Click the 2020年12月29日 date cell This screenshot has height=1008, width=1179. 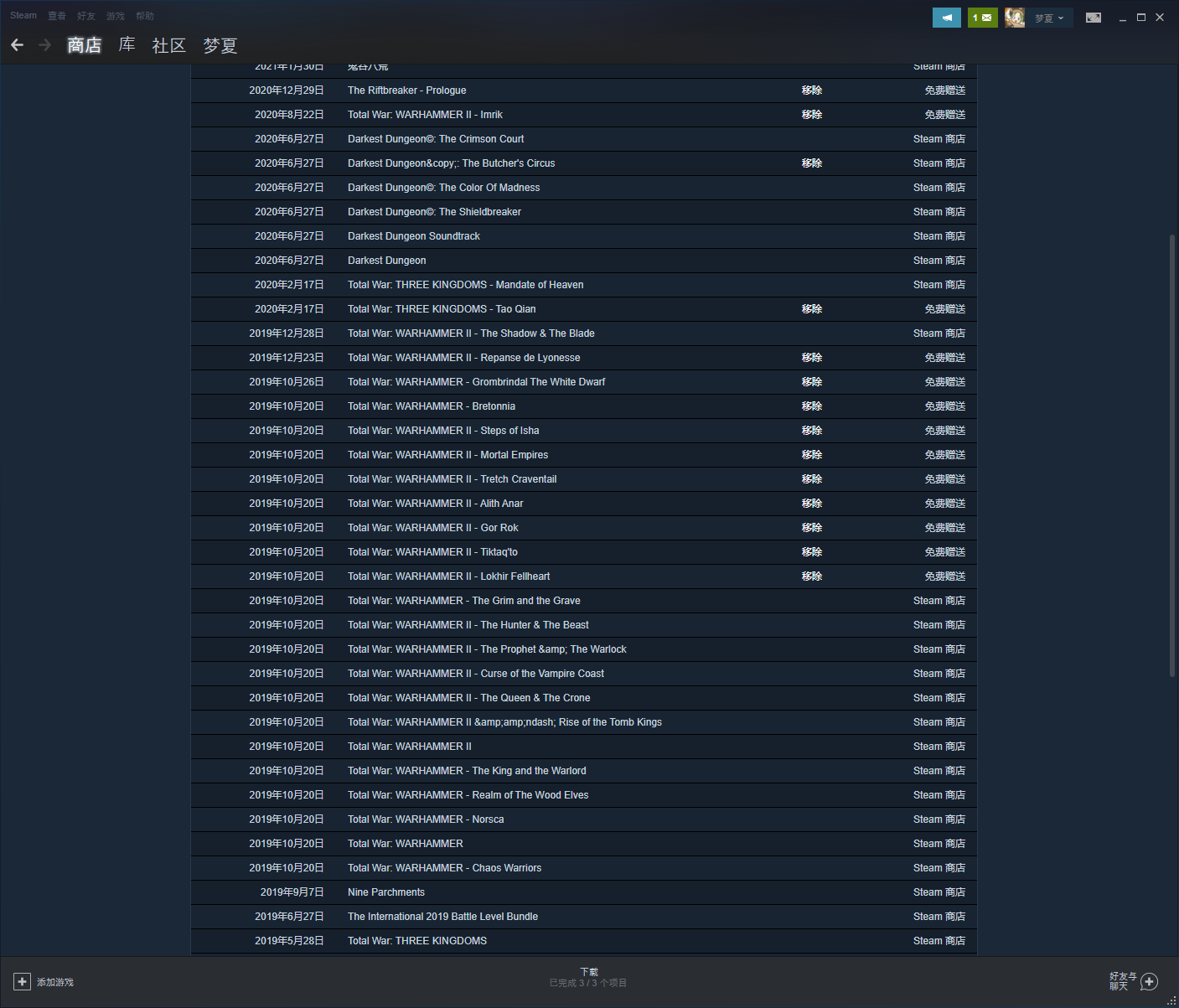point(287,90)
